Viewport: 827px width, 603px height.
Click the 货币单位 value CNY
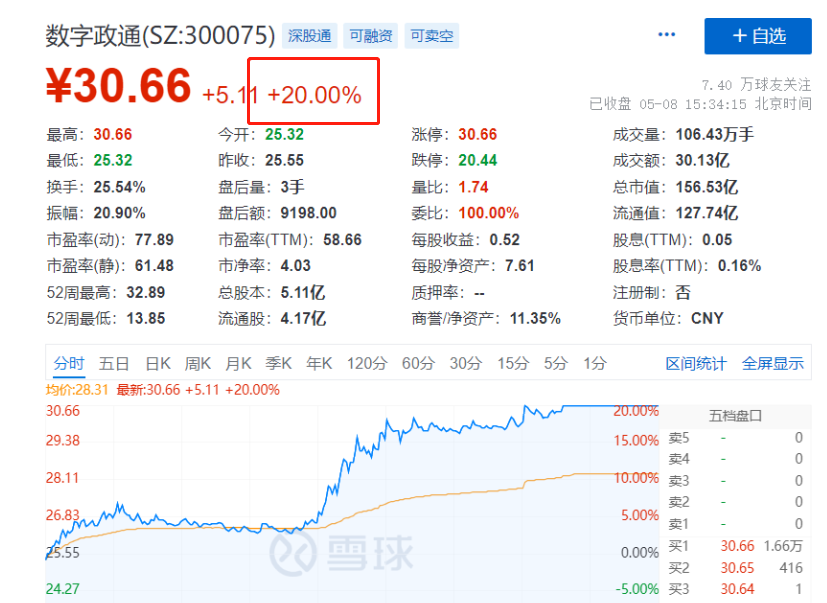pos(707,319)
